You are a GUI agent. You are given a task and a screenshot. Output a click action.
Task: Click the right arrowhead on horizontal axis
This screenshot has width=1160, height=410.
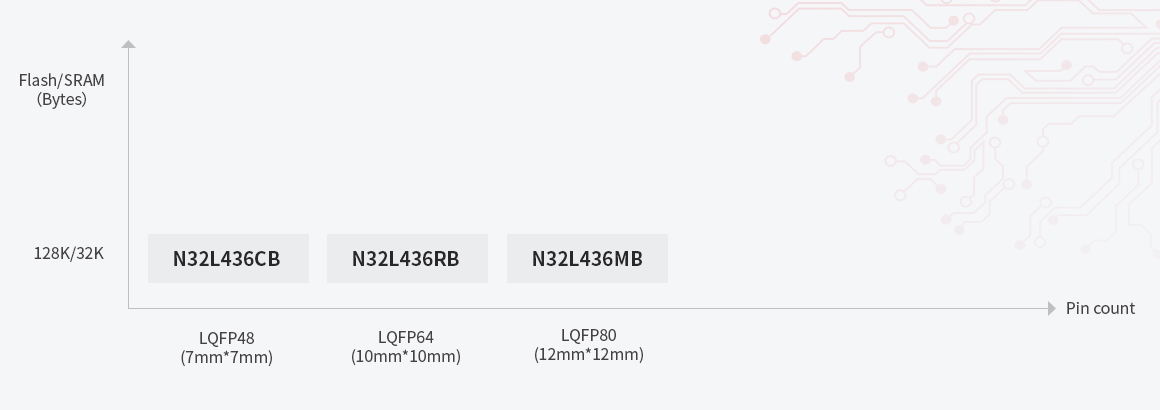[x=1052, y=308]
